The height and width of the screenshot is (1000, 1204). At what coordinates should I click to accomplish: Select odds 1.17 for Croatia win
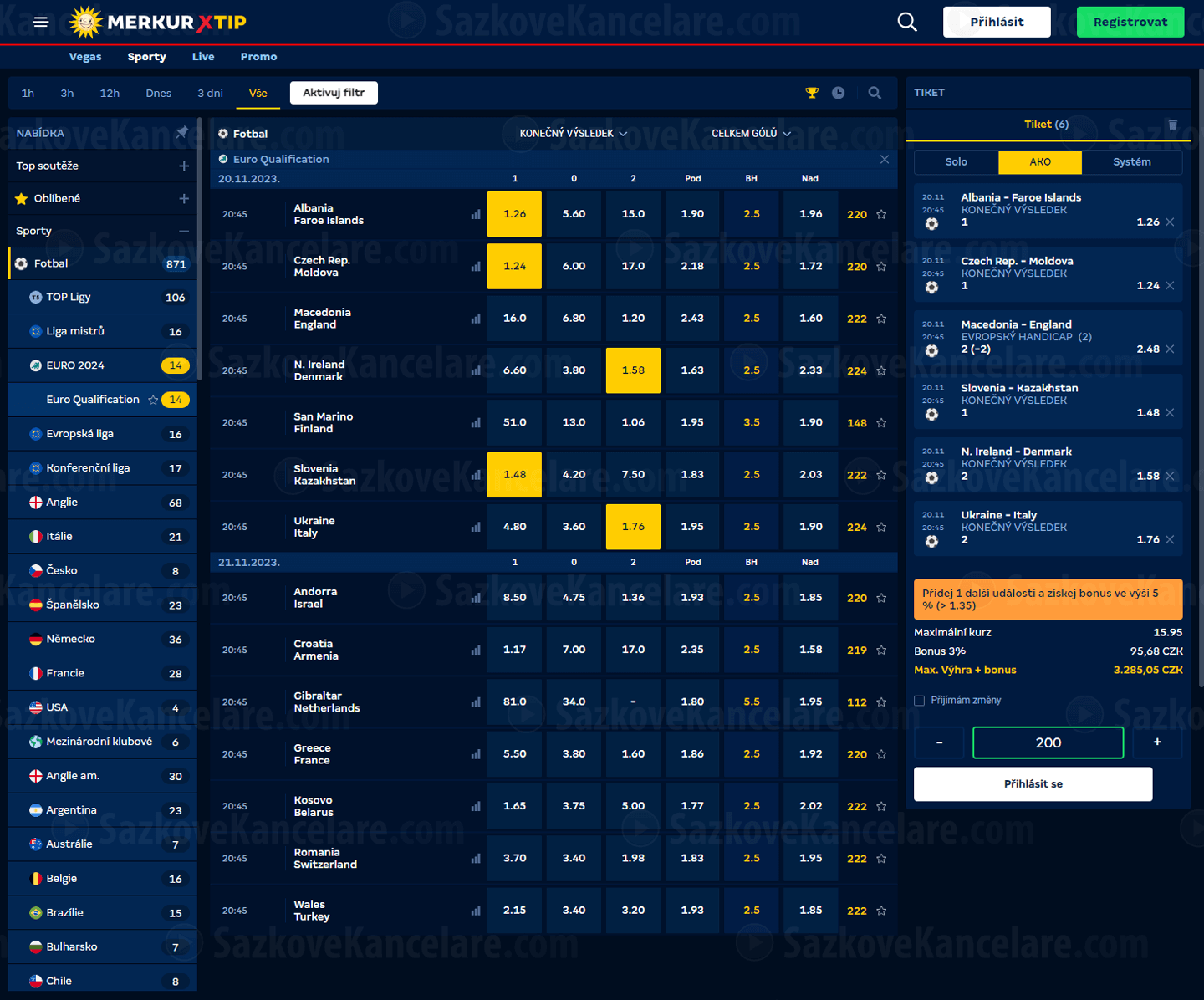point(514,650)
